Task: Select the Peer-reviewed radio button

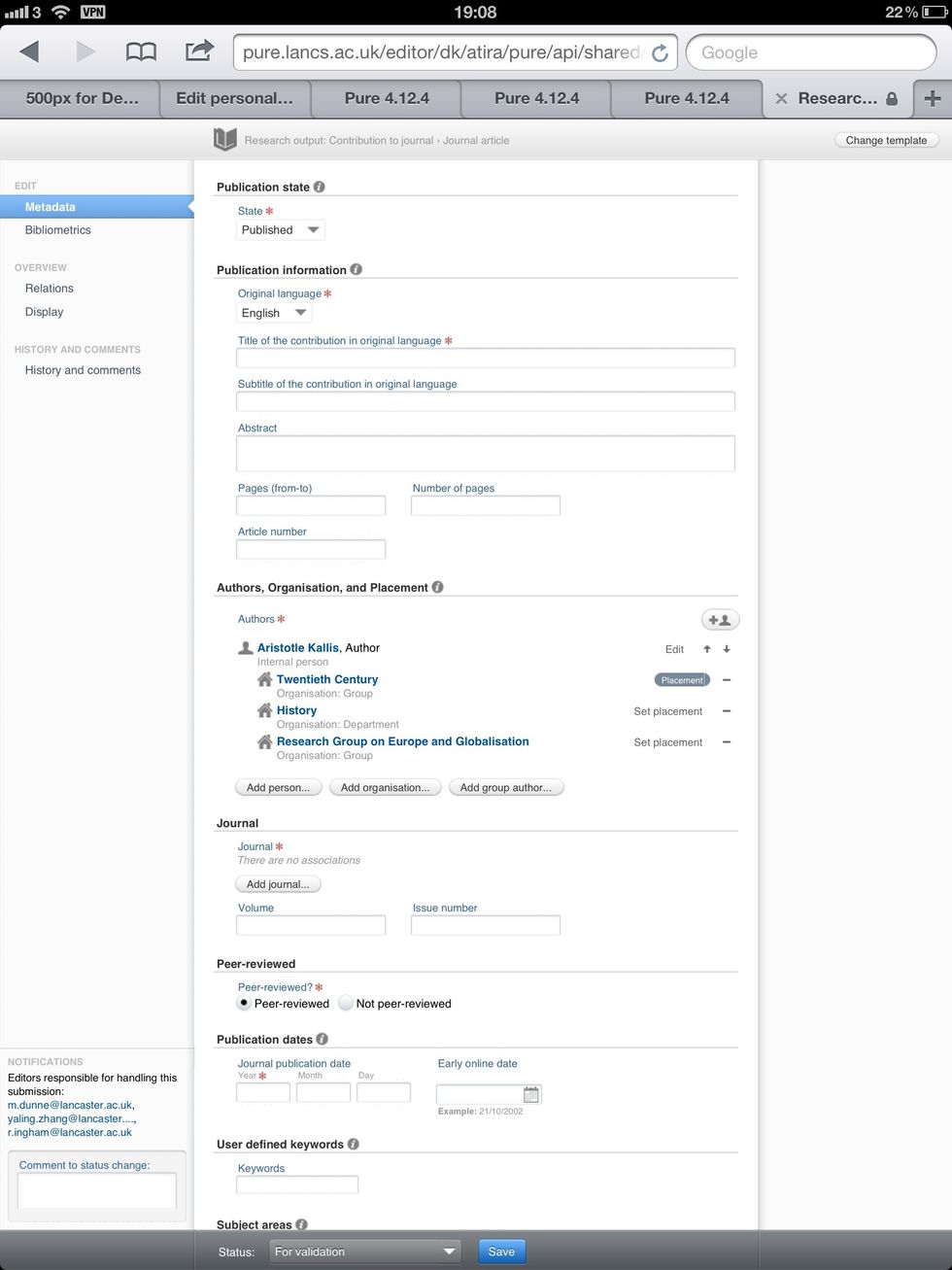Action: point(243,1003)
